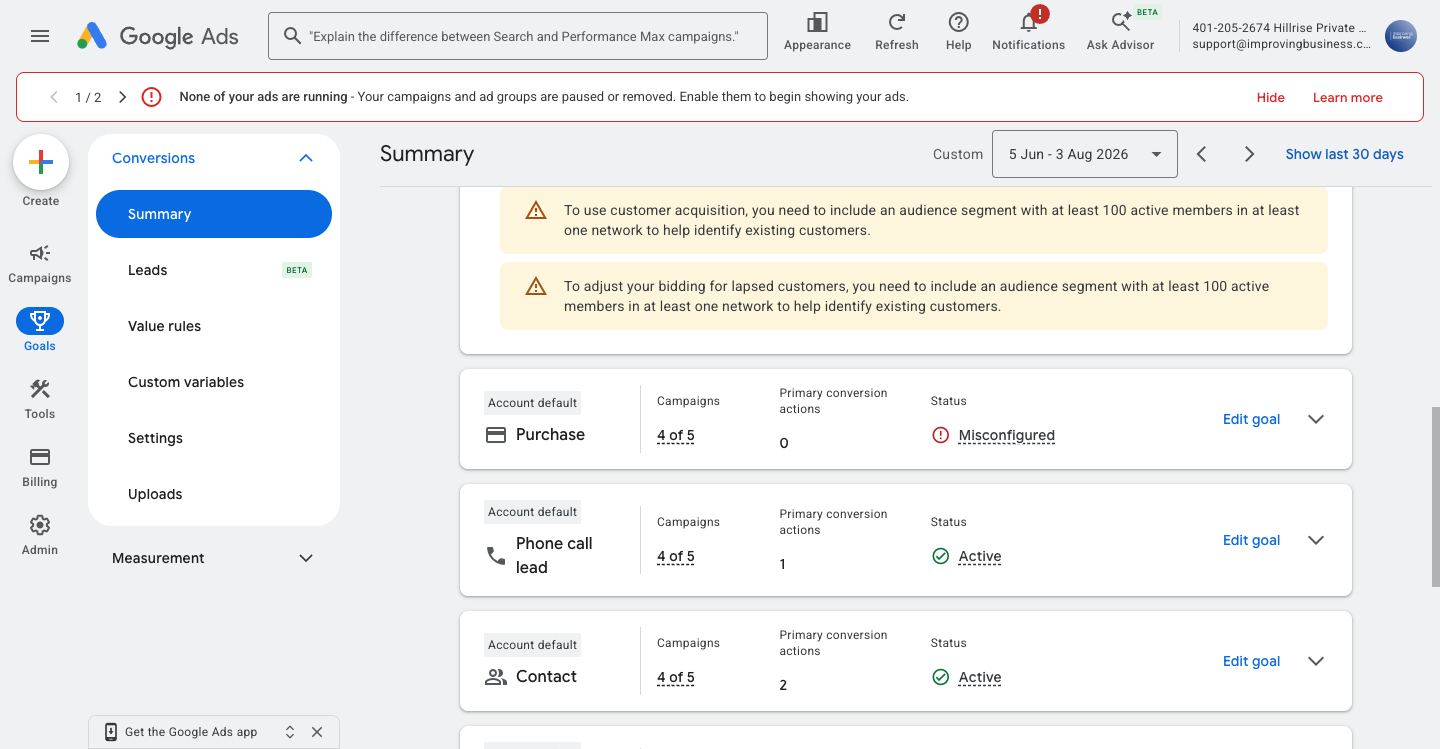Viewport: 1440px width, 749px height.
Task: Click Active status for Phone call lead
Action: pyautogui.click(x=979, y=556)
